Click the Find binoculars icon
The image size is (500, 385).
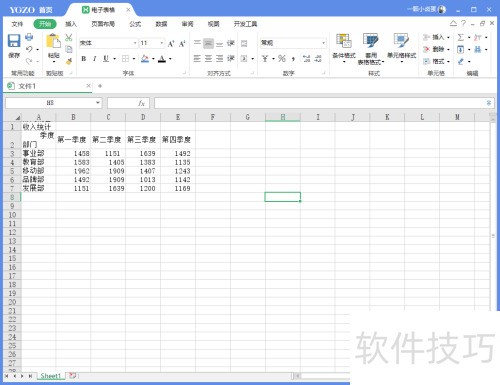[x=478, y=50]
